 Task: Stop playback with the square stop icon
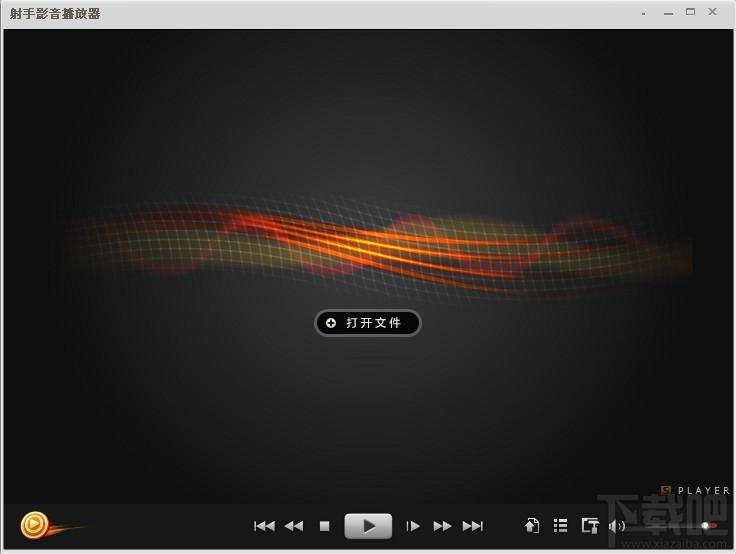pos(324,526)
